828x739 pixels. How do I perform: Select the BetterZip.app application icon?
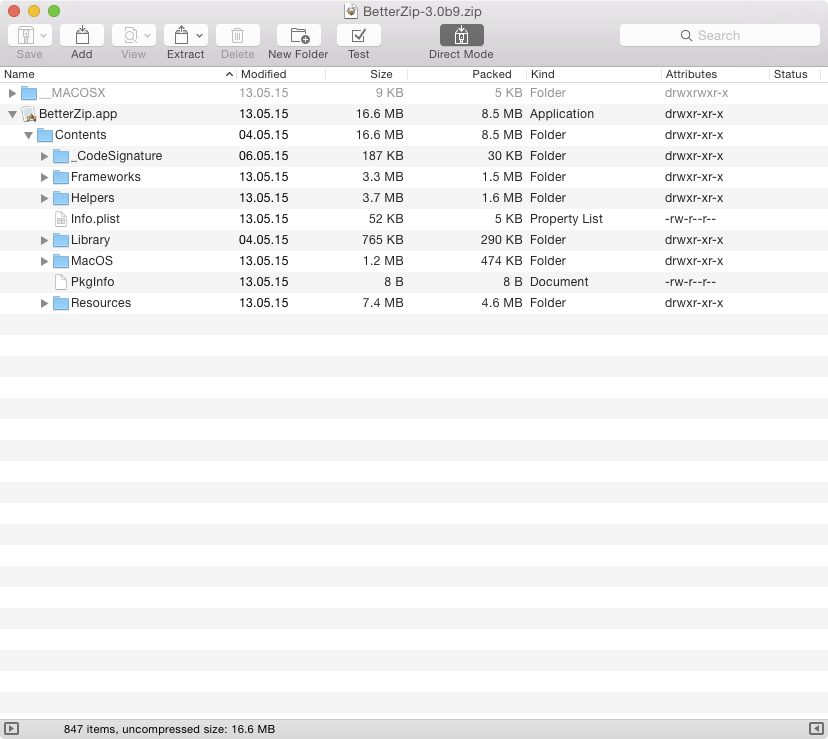29,114
